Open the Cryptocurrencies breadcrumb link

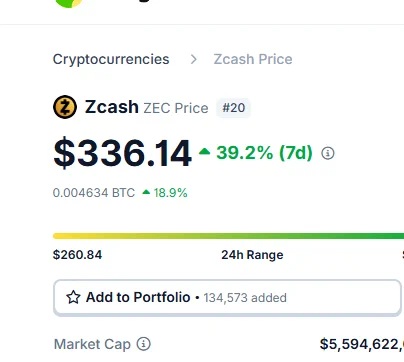tap(111, 59)
